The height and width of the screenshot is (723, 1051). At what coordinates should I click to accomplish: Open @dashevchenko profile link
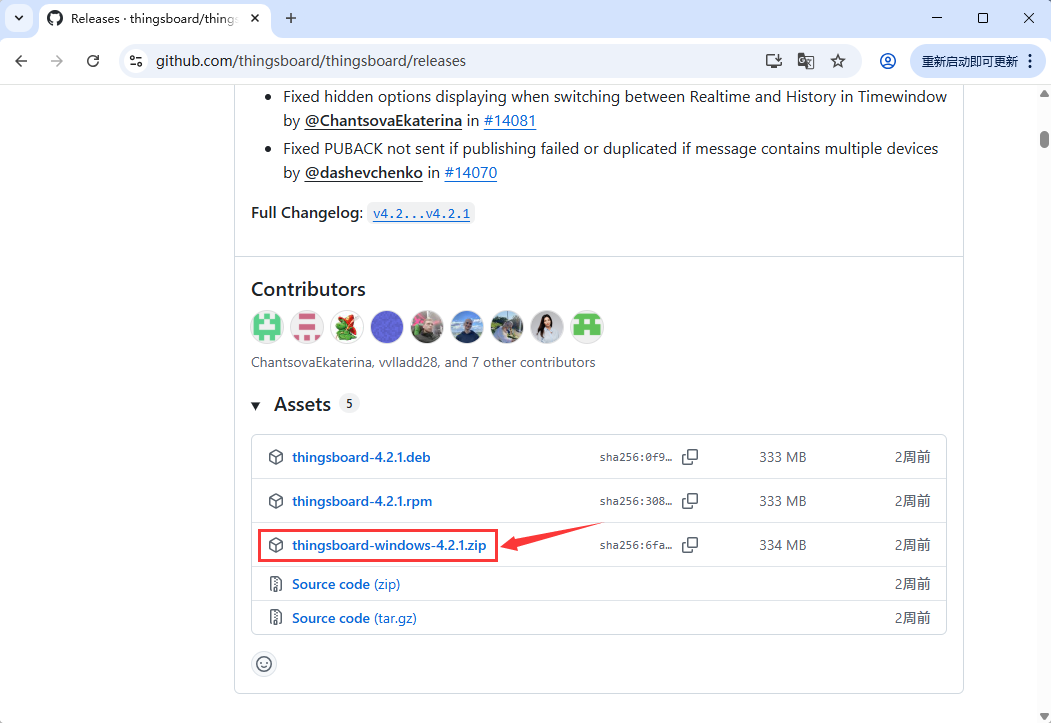click(364, 172)
